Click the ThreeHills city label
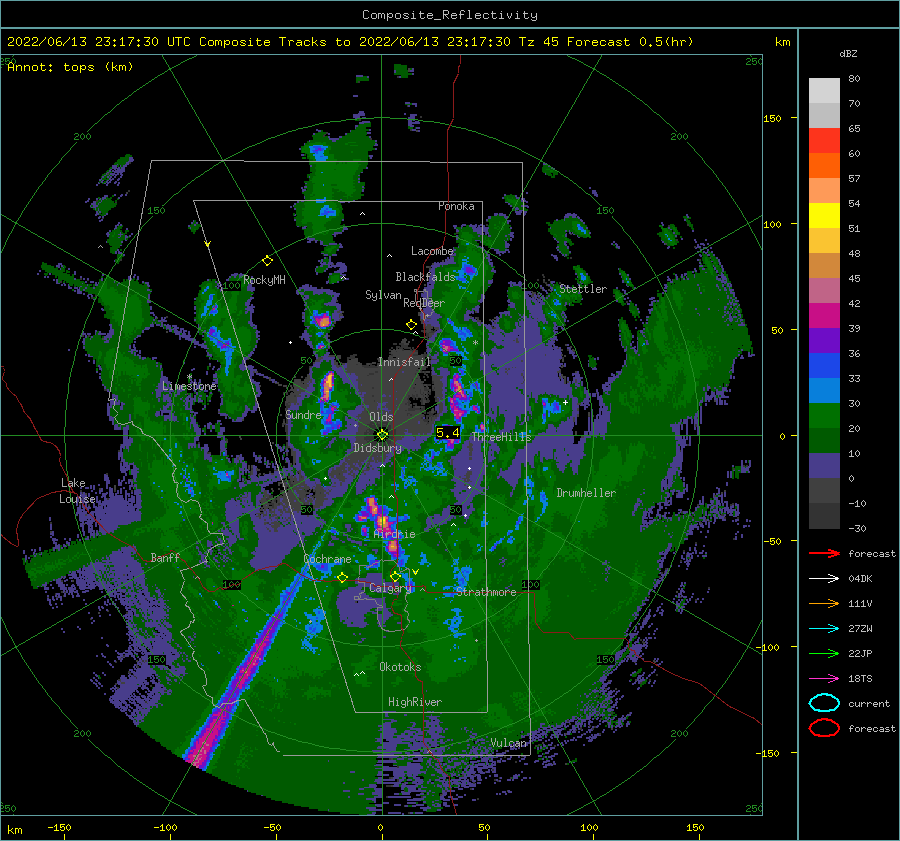900x841 pixels. (x=502, y=437)
